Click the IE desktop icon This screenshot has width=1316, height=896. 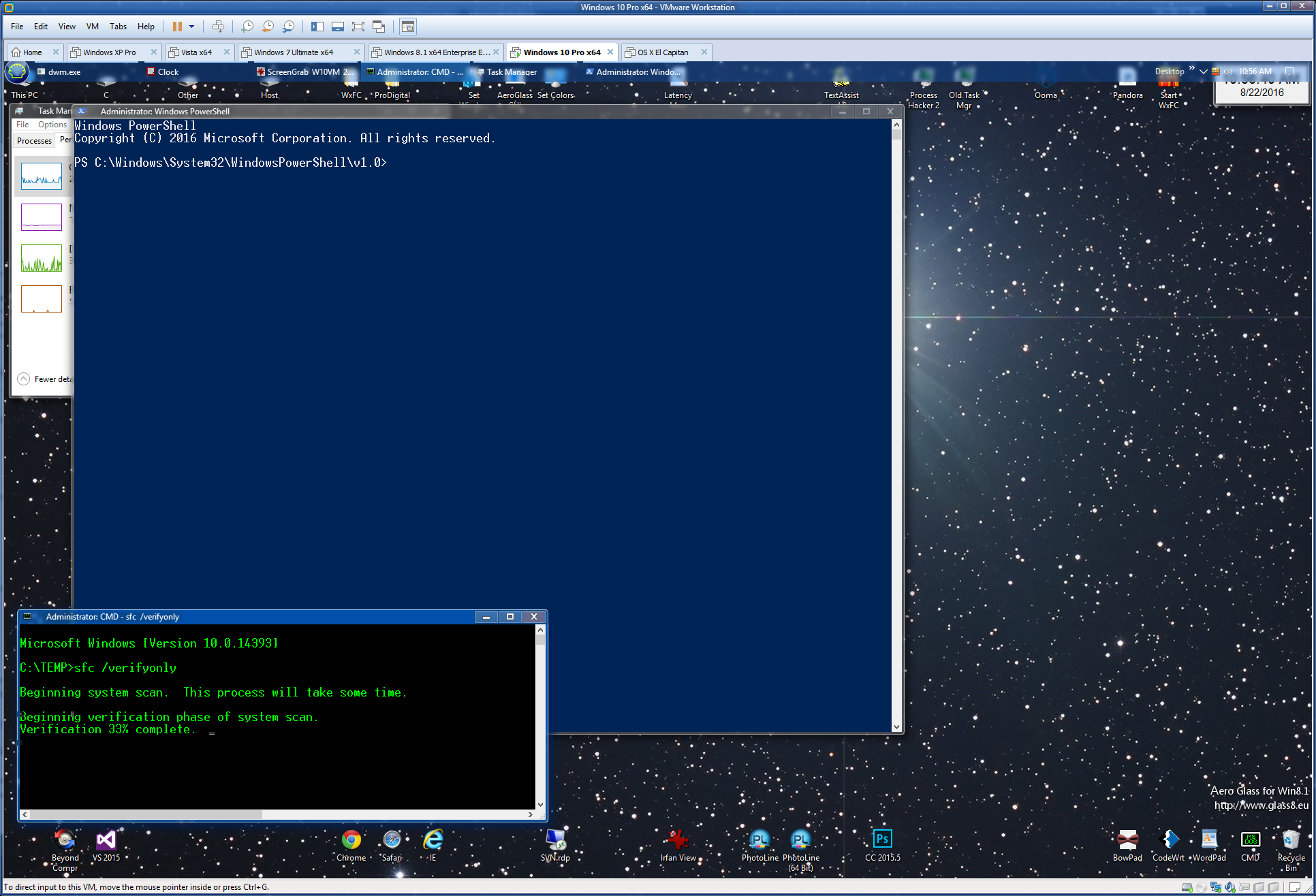pos(433,845)
